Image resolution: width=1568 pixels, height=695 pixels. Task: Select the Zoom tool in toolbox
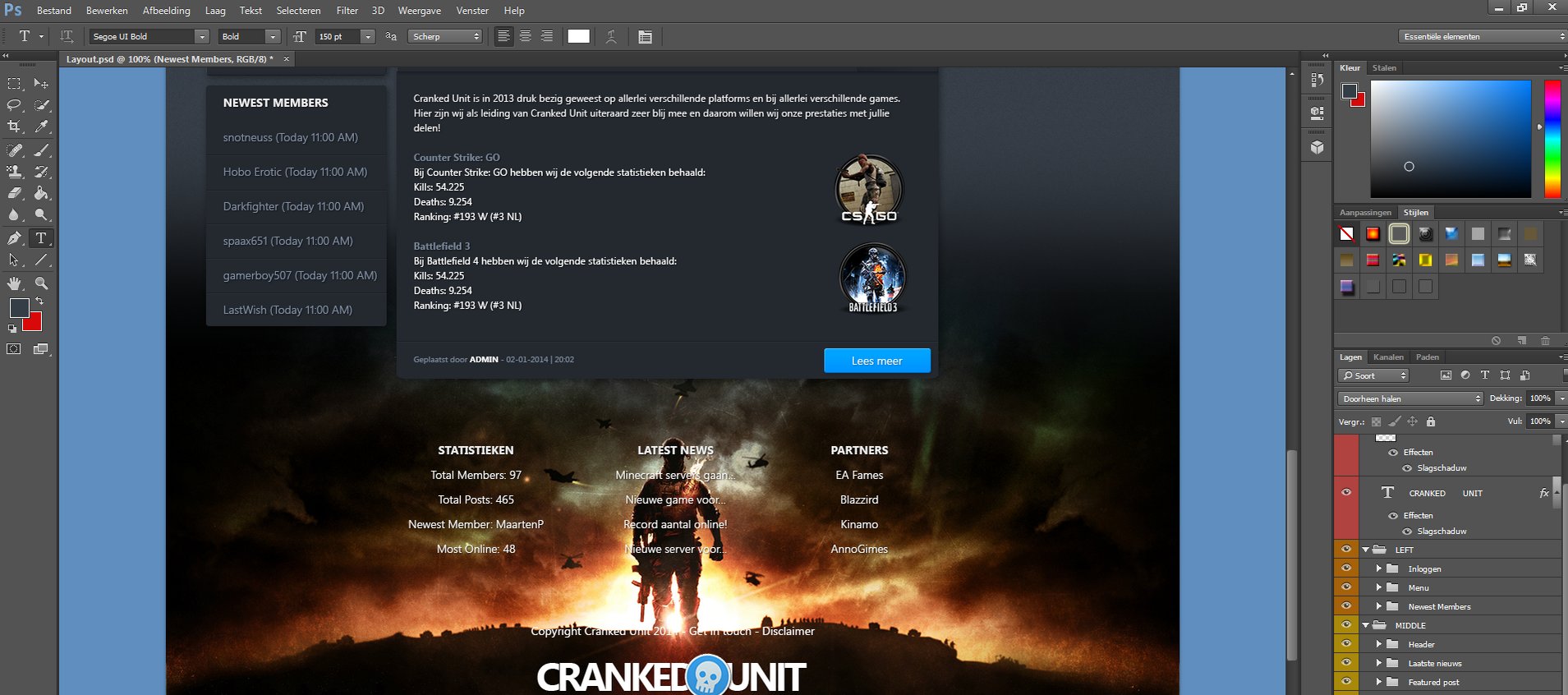41,283
